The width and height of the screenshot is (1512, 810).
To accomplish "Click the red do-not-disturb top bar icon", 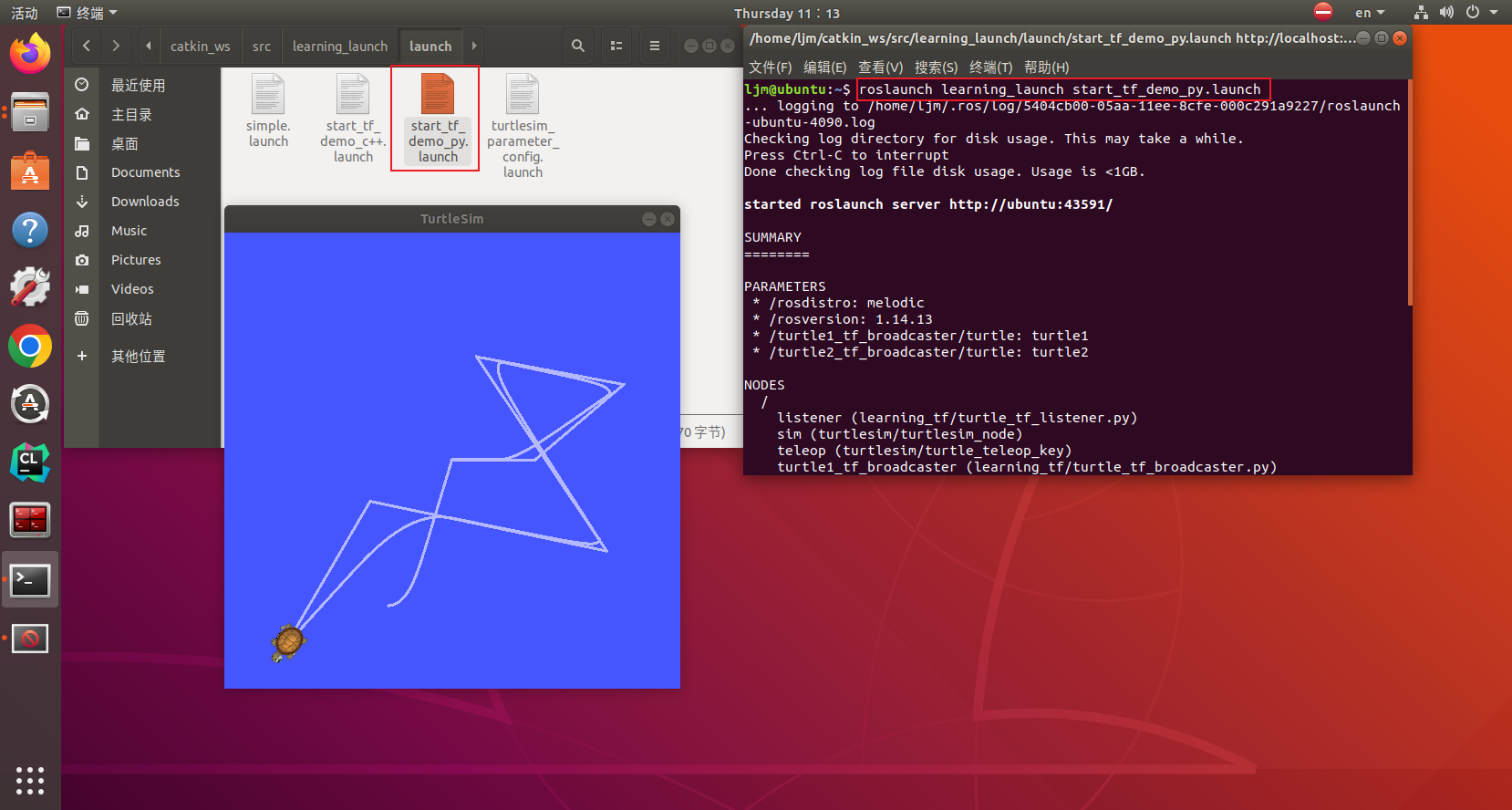I will click(x=1323, y=12).
